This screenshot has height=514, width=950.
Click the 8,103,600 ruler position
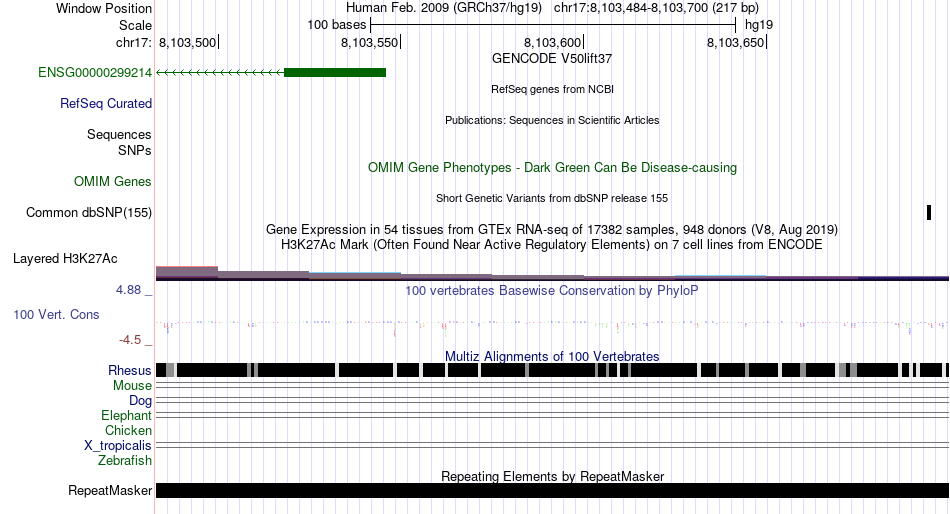point(553,42)
